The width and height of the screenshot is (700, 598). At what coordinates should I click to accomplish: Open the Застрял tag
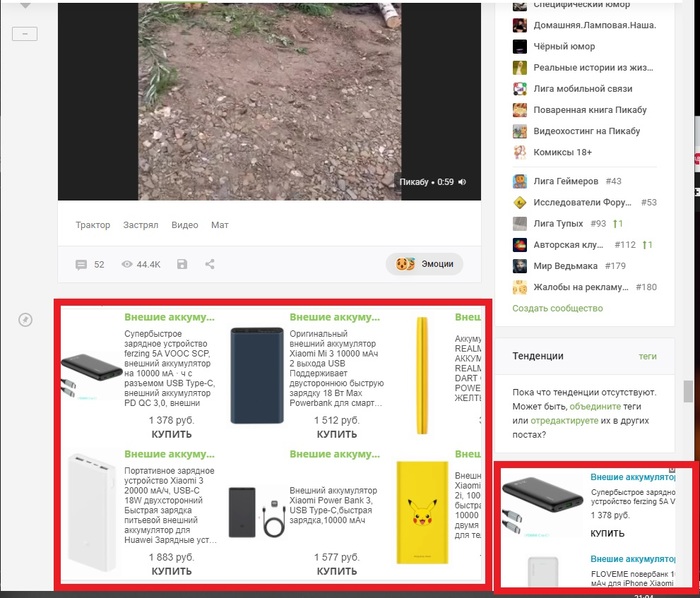[141, 225]
